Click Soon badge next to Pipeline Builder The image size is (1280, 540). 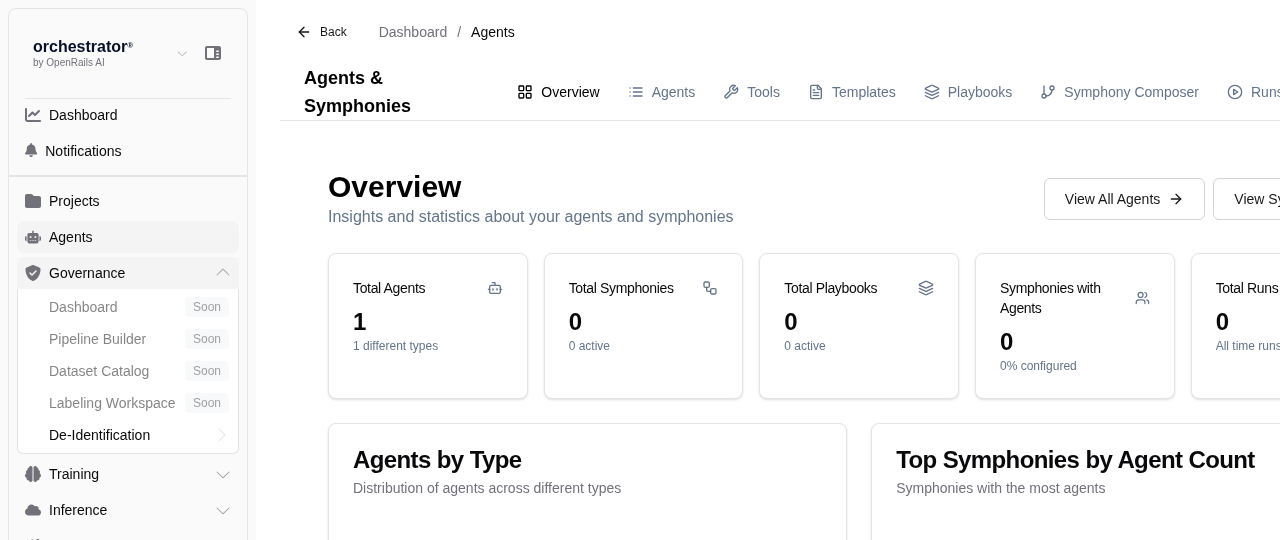point(207,339)
